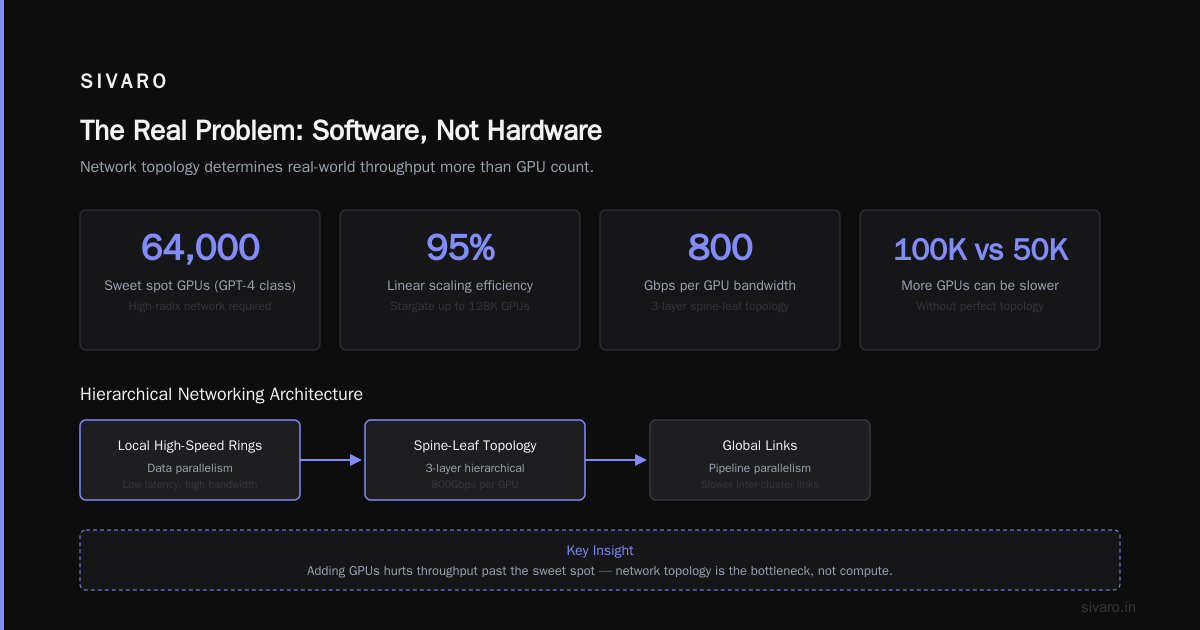Viewport: 1200px width, 630px height.
Task: Click 'Linear scaling efficiency' label
Action: [460, 286]
